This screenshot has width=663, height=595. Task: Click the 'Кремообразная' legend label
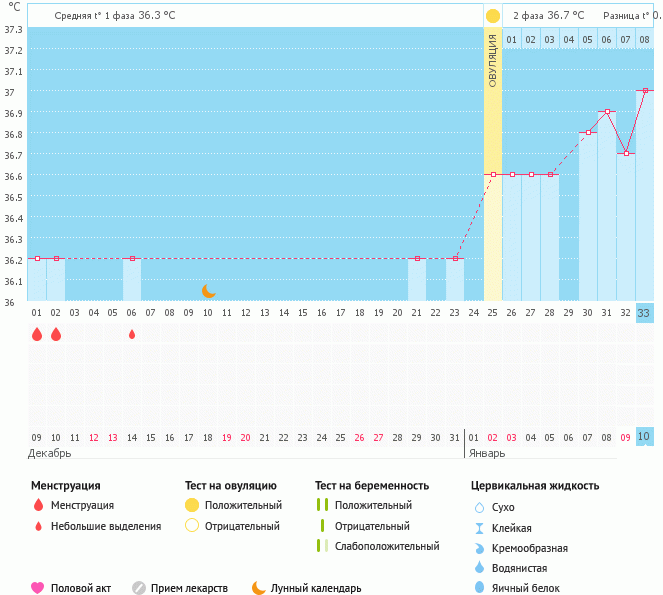point(530,548)
